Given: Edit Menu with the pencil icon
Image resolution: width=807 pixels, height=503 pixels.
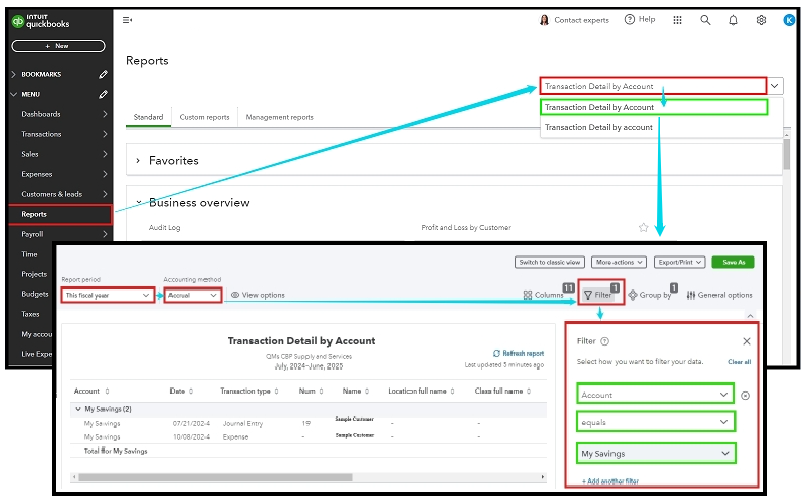Looking at the screenshot, I should click(103, 95).
